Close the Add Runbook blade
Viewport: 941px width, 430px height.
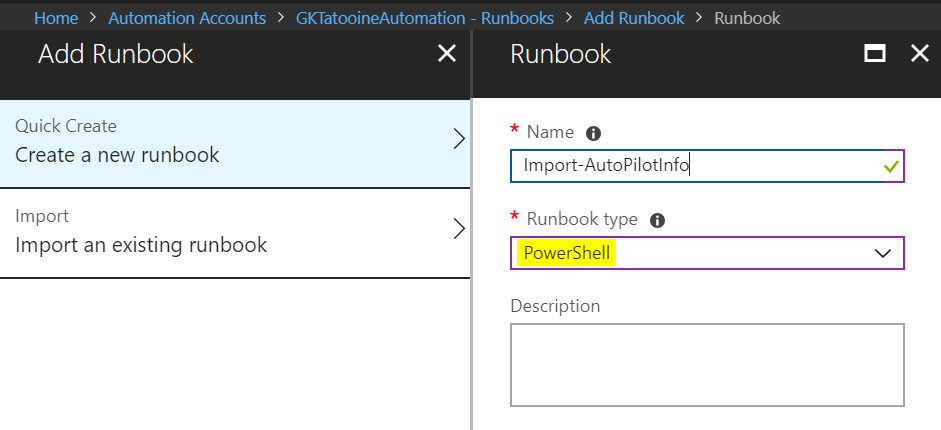point(447,54)
